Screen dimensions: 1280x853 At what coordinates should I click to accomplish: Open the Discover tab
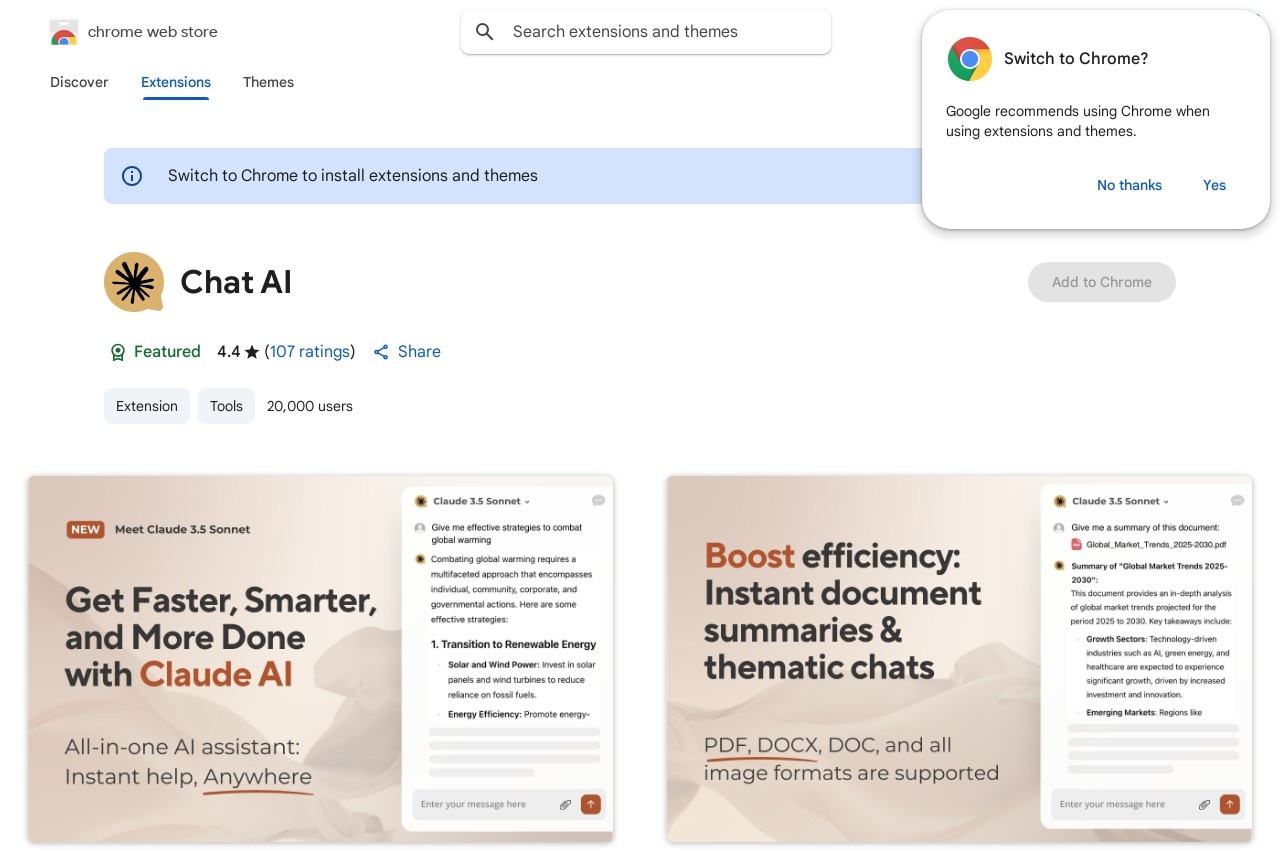pos(79,82)
